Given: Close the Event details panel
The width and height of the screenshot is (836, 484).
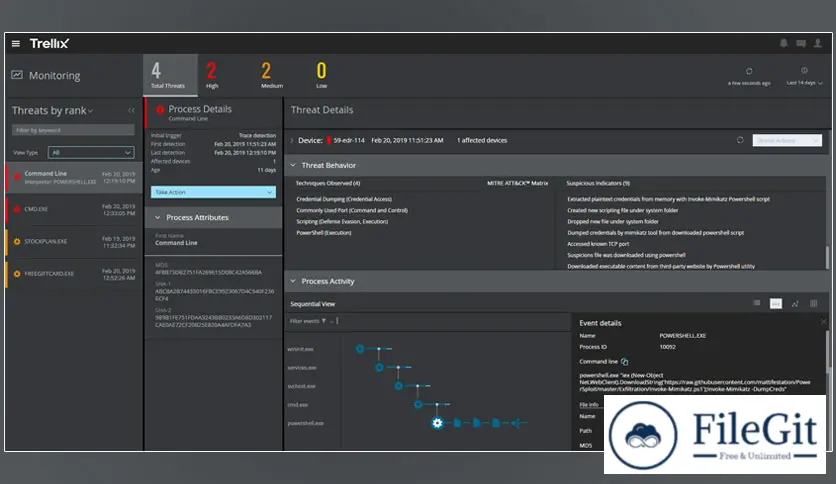Looking at the screenshot, I should [823, 322].
